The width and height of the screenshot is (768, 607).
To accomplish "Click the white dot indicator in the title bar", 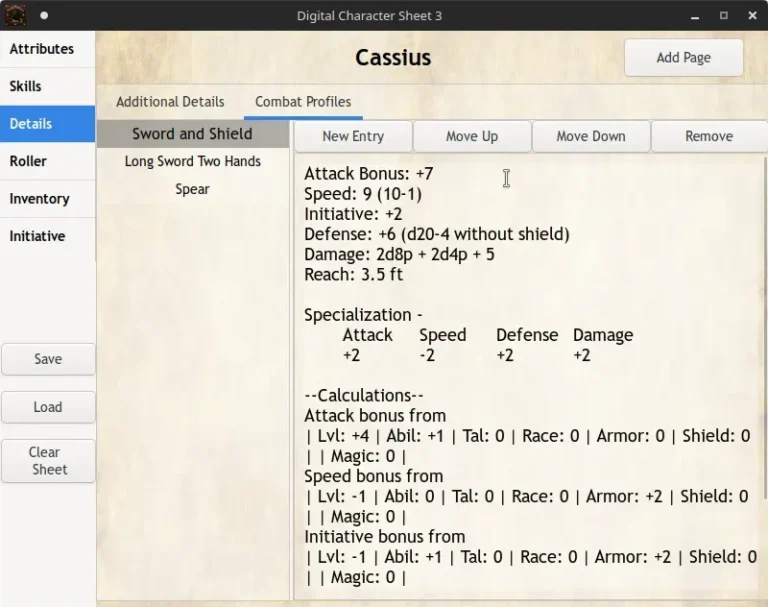I will tap(44, 15).
